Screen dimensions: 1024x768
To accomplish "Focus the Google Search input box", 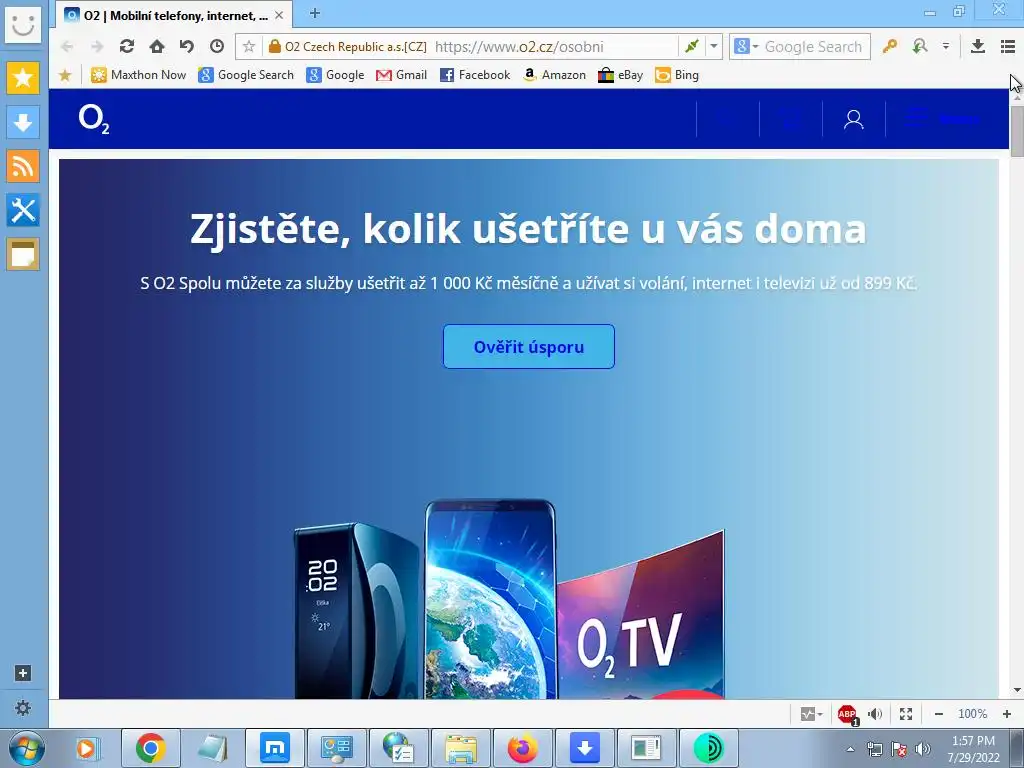I will pyautogui.click(x=814, y=46).
